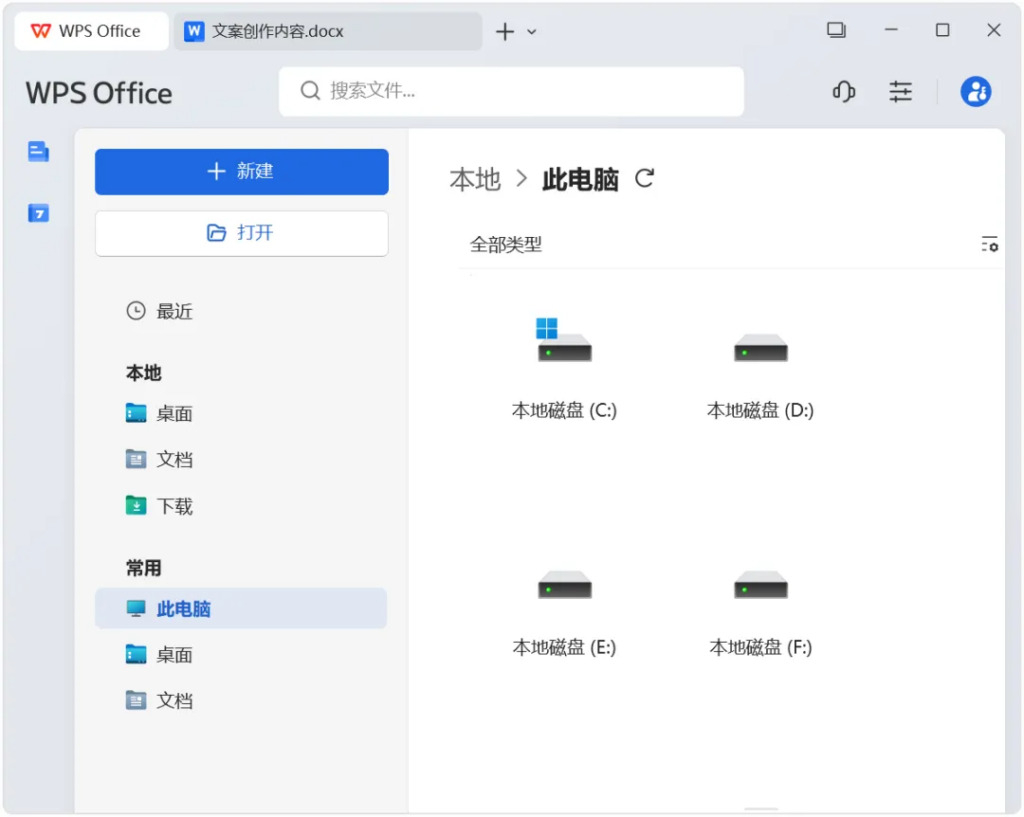Click the 搜索文件 search field
This screenshot has width=1024, height=817.
[510, 92]
